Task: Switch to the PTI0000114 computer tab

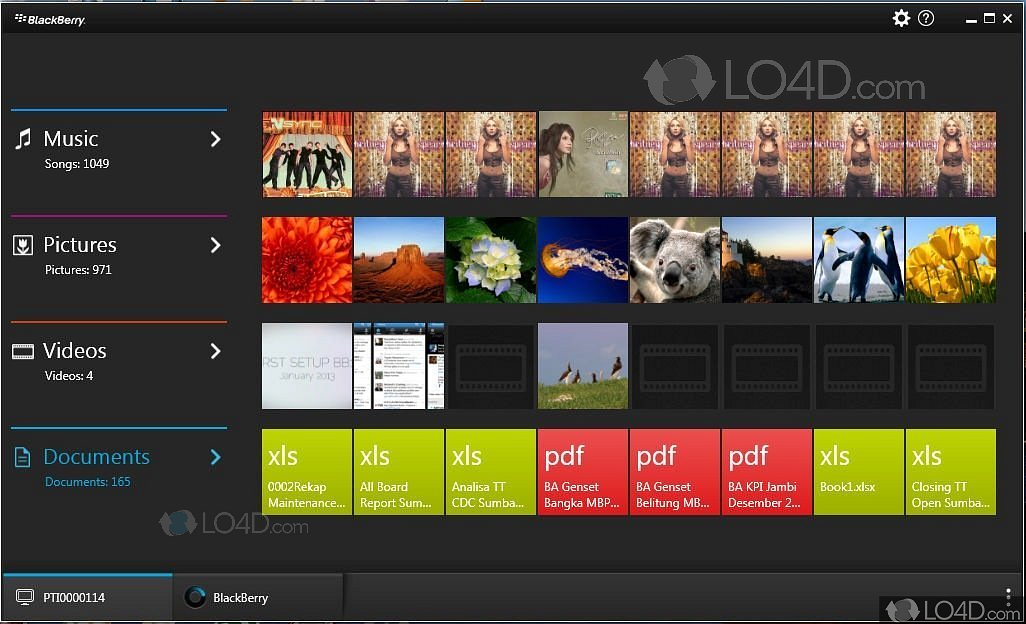Action: pos(88,597)
